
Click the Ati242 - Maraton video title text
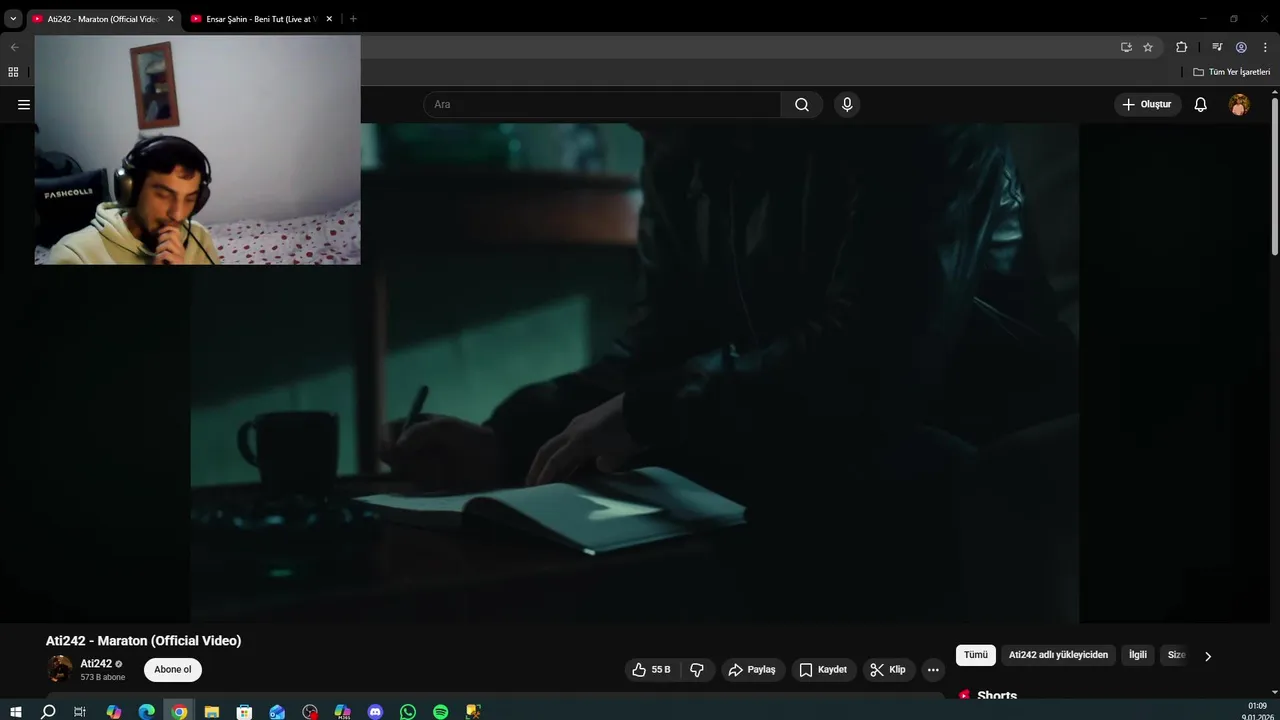pos(143,640)
